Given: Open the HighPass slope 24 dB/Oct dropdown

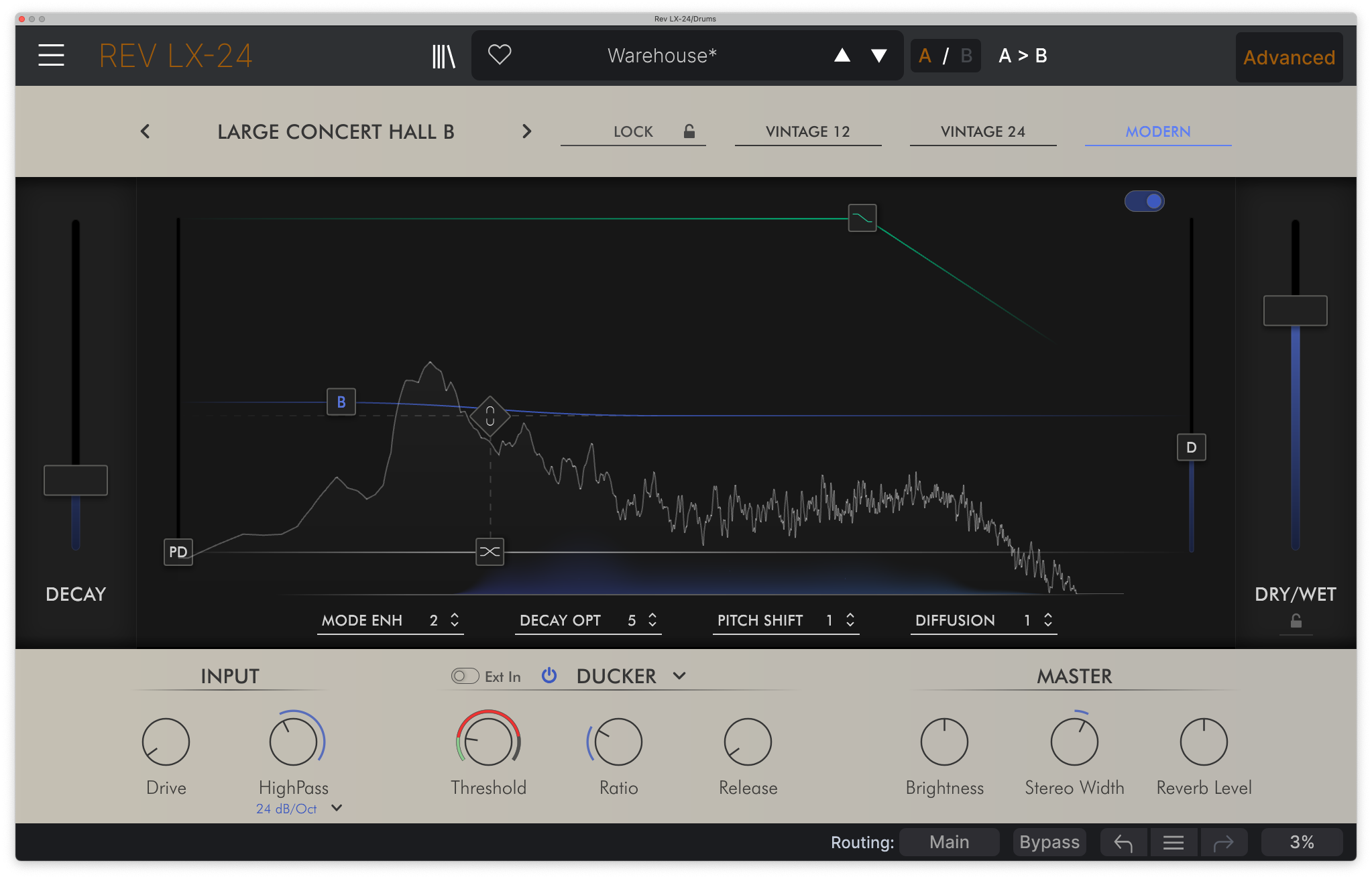Looking at the screenshot, I should pos(299,809).
